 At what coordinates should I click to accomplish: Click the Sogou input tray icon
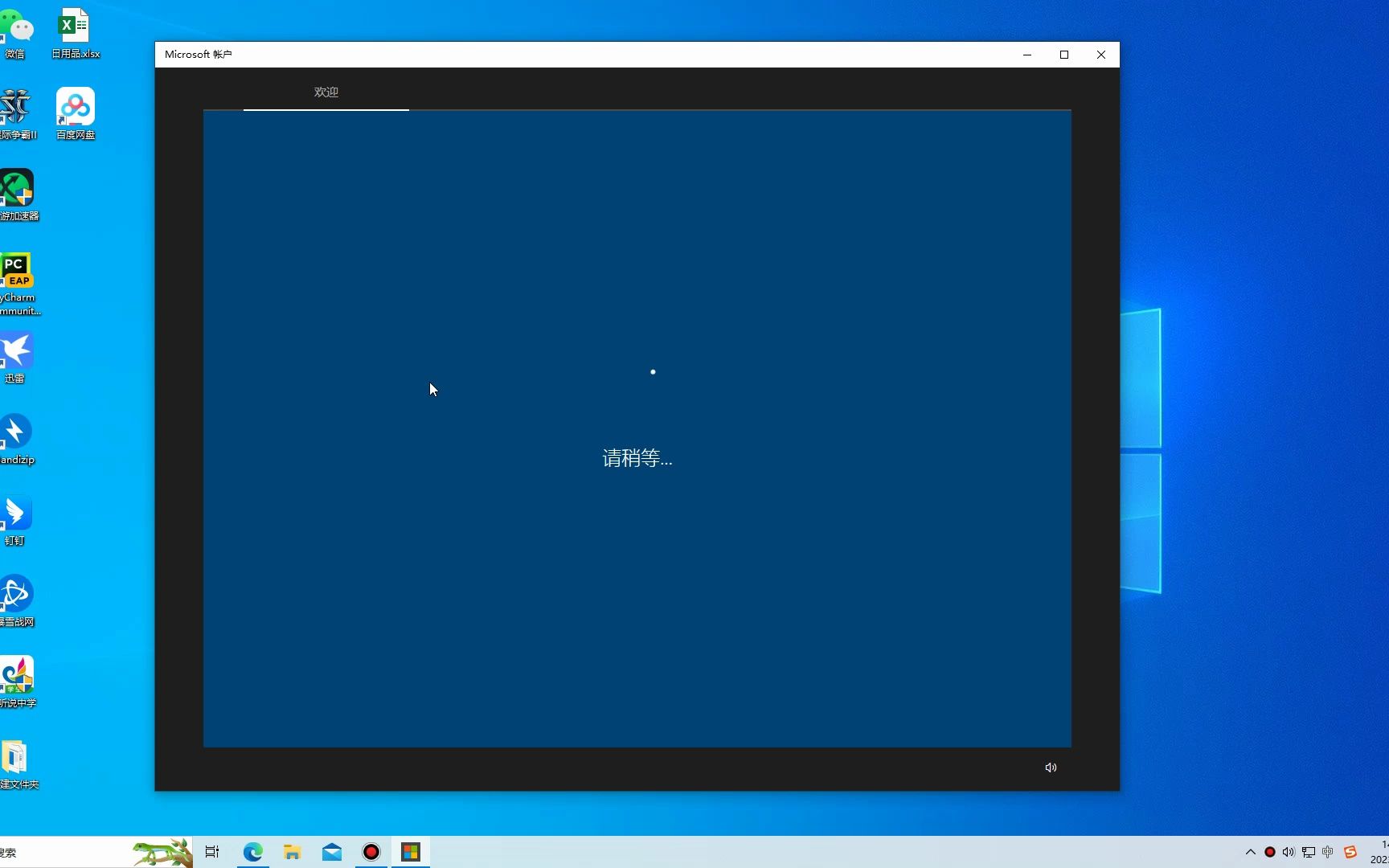[x=1350, y=852]
